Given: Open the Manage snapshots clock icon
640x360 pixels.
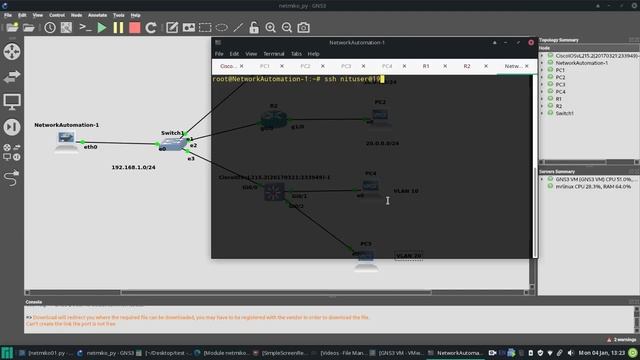Looking at the screenshot, I should 50,27.
